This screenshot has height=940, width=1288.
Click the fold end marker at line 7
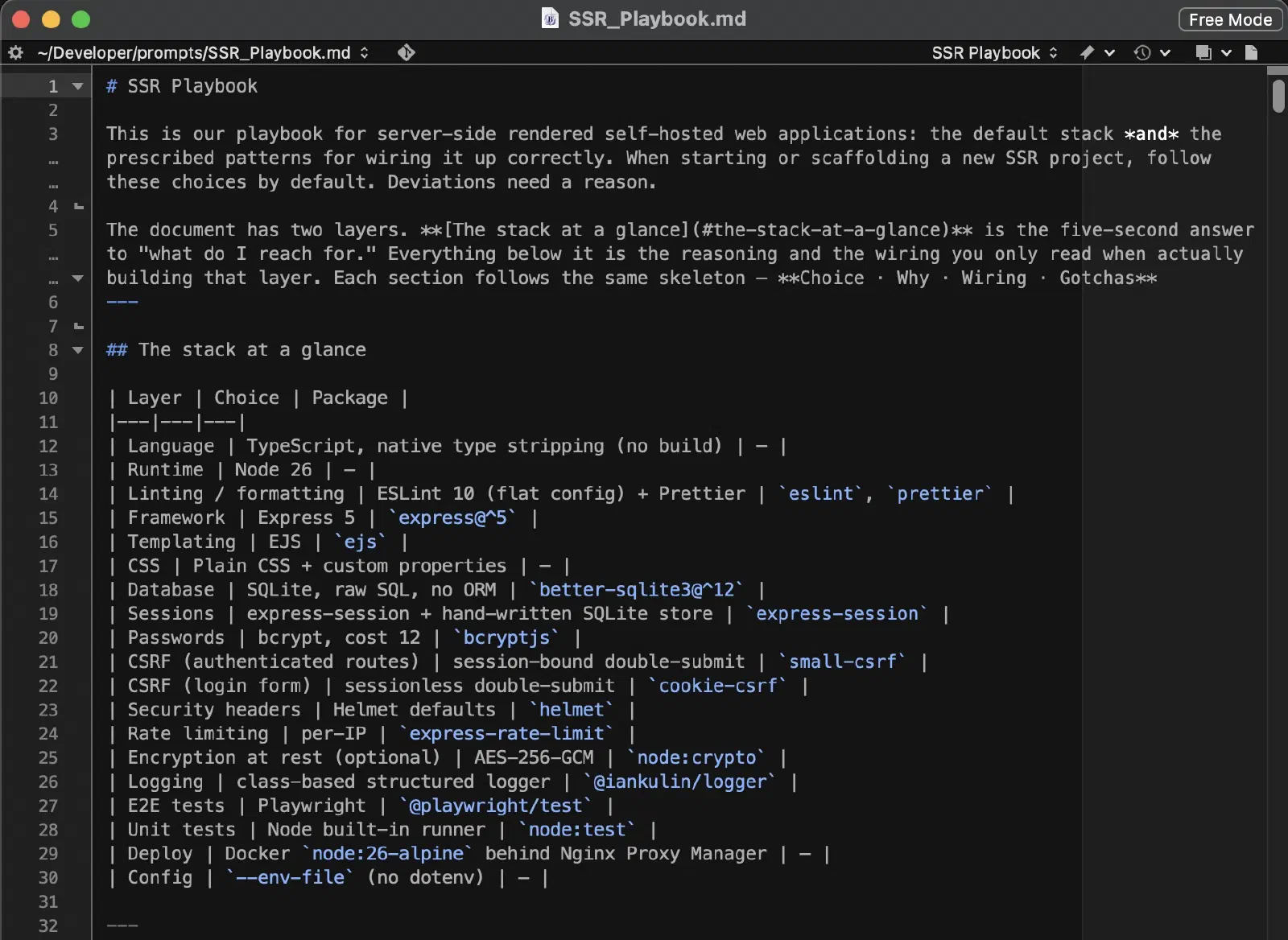(79, 327)
